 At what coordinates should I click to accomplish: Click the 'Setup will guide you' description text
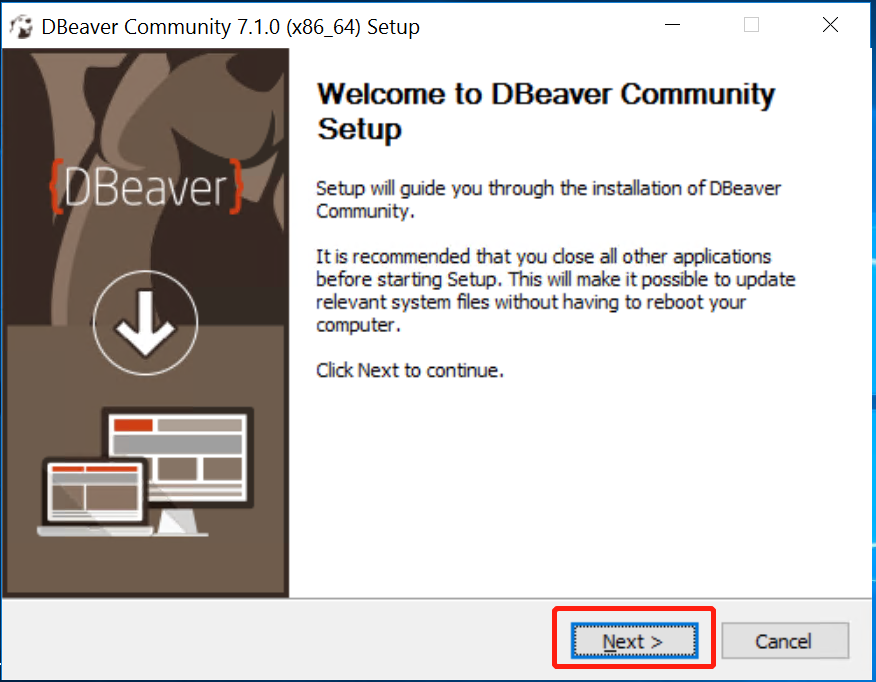click(547, 199)
